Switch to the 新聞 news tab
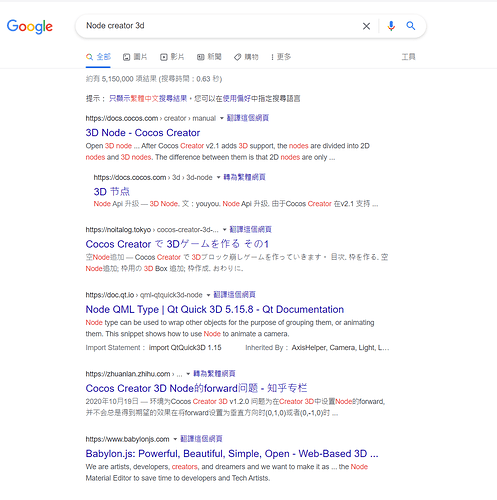The height and width of the screenshot is (500, 497). (209, 57)
